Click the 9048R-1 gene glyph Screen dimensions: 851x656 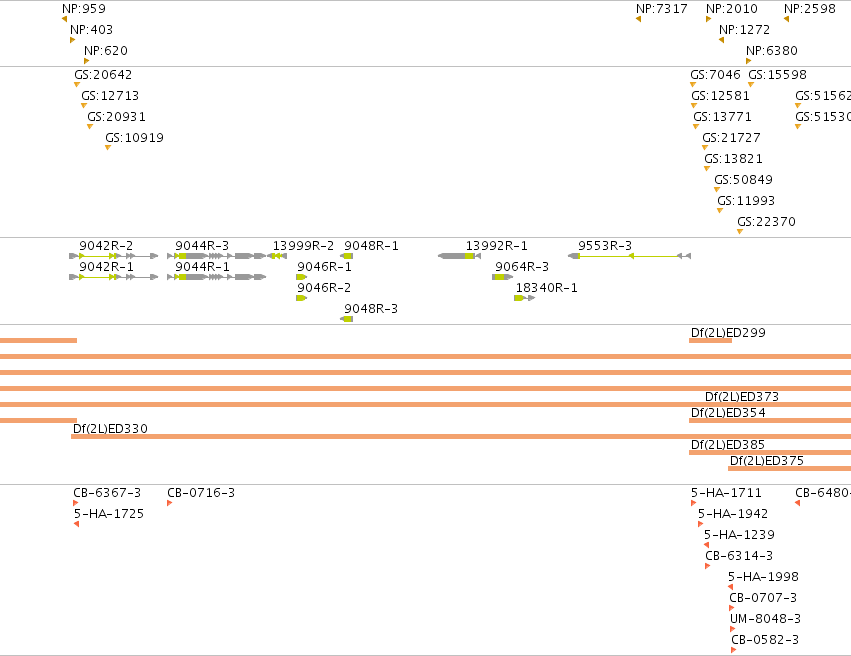347,256
